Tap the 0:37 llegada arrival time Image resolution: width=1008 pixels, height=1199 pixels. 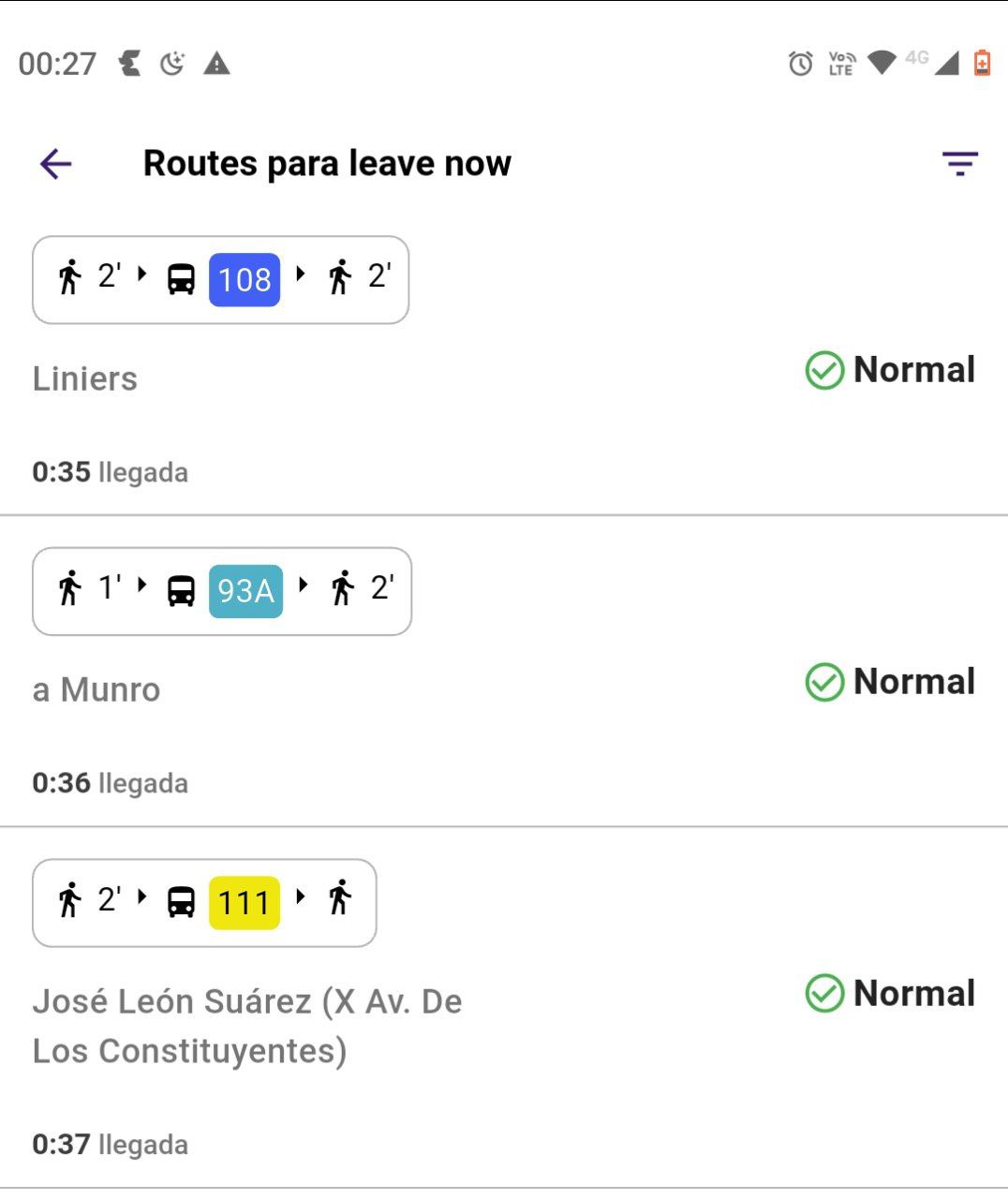(110, 1145)
